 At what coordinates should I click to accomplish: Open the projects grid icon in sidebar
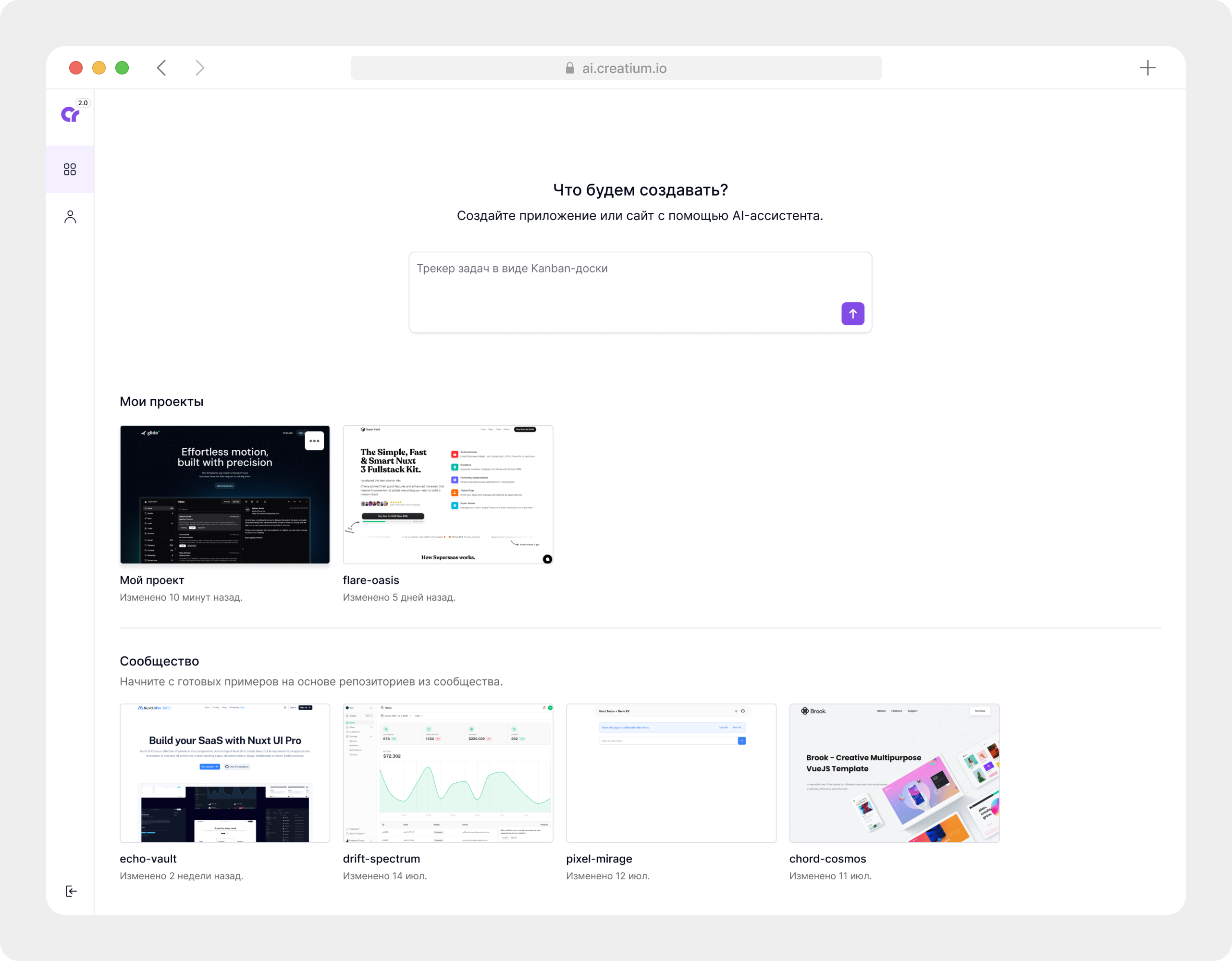point(70,169)
